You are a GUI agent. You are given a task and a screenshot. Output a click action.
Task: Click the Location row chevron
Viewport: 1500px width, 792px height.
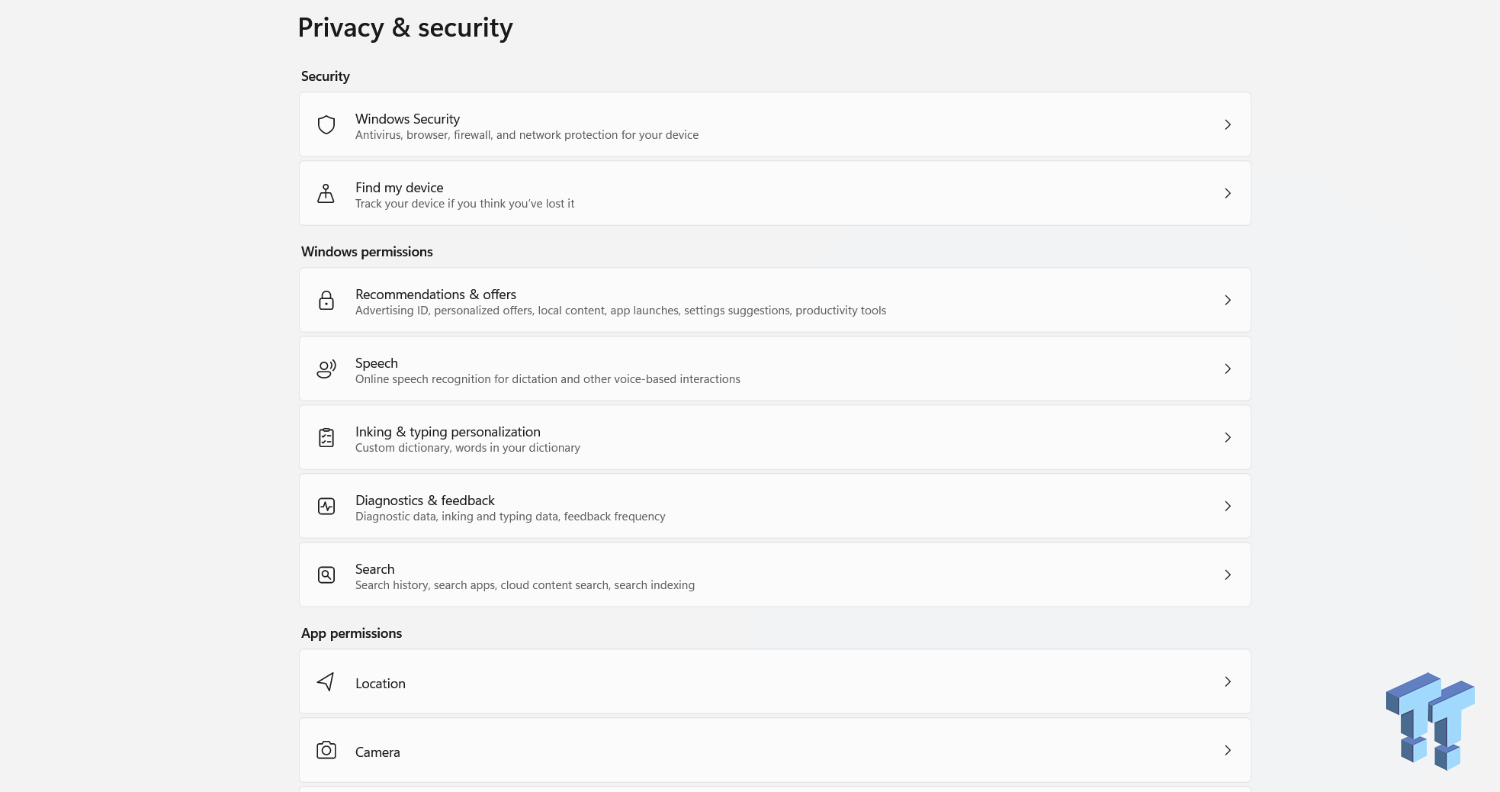1228,682
